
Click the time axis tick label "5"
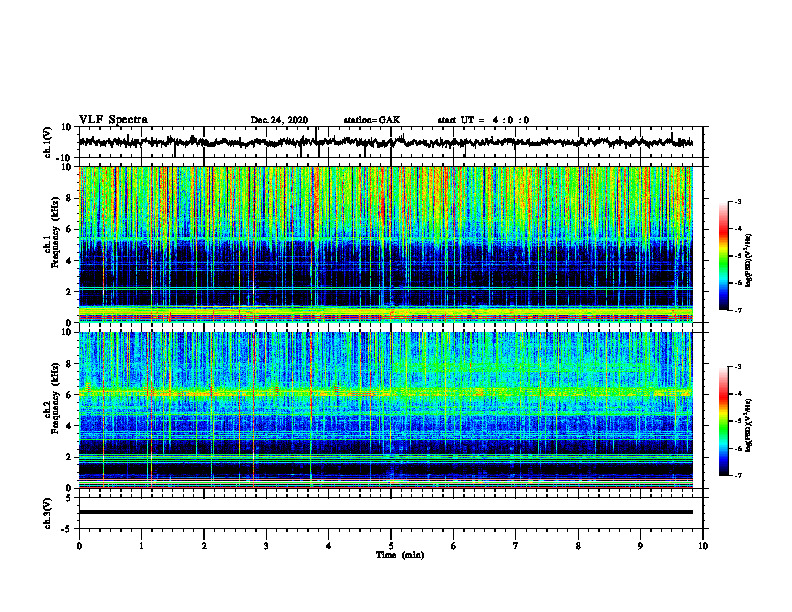pos(391,546)
